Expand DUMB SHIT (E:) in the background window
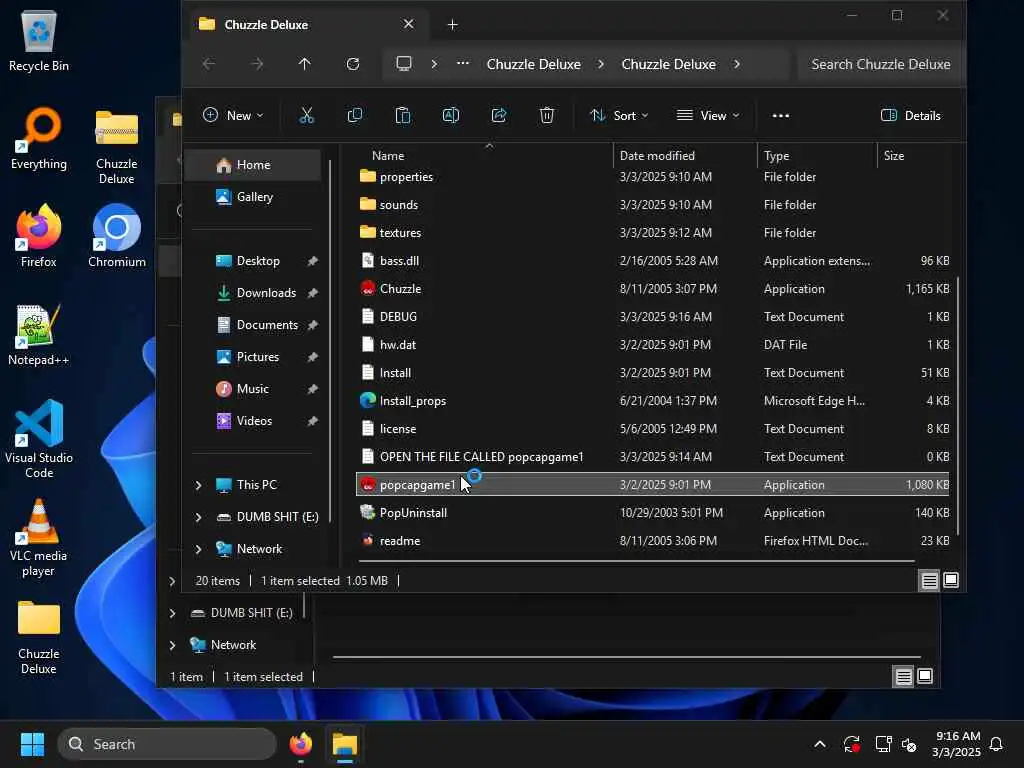Image resolution: width=1024 pixels, height=768 pixels. 172,613
